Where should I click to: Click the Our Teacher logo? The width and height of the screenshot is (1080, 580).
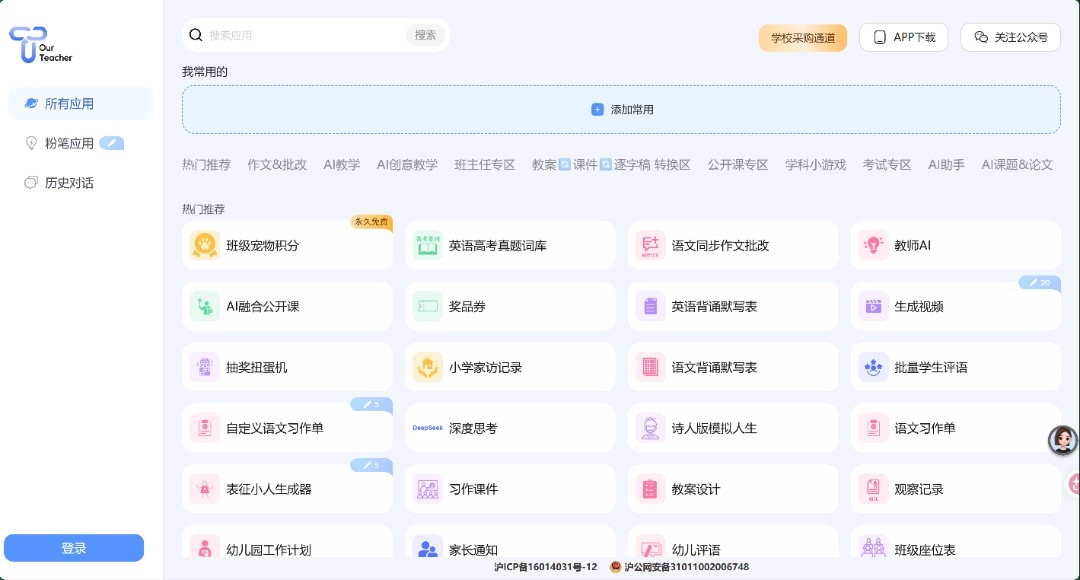click(40, 44)
